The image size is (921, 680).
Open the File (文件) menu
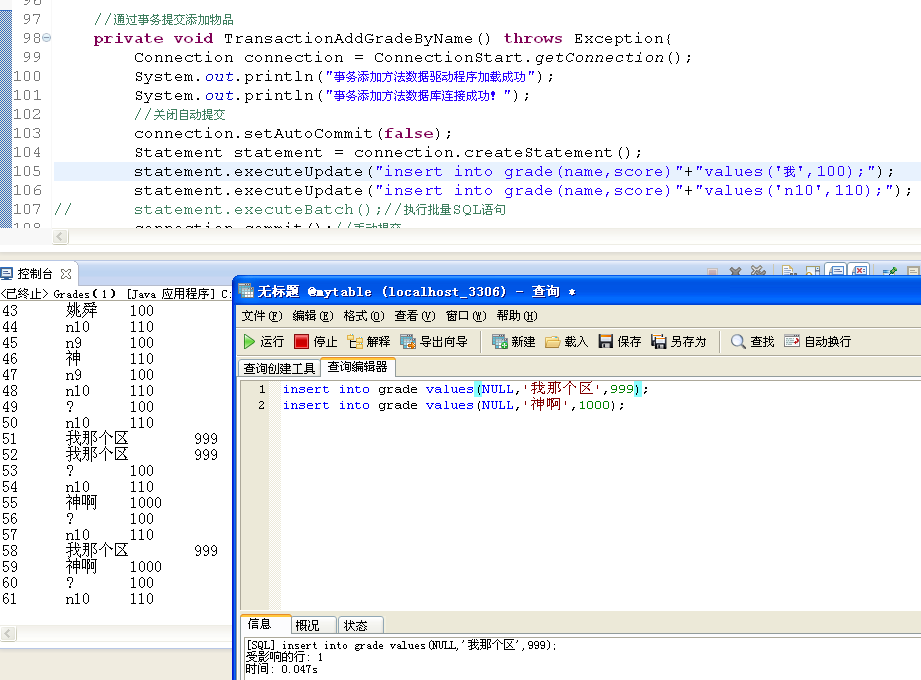[x=261, y=316]
